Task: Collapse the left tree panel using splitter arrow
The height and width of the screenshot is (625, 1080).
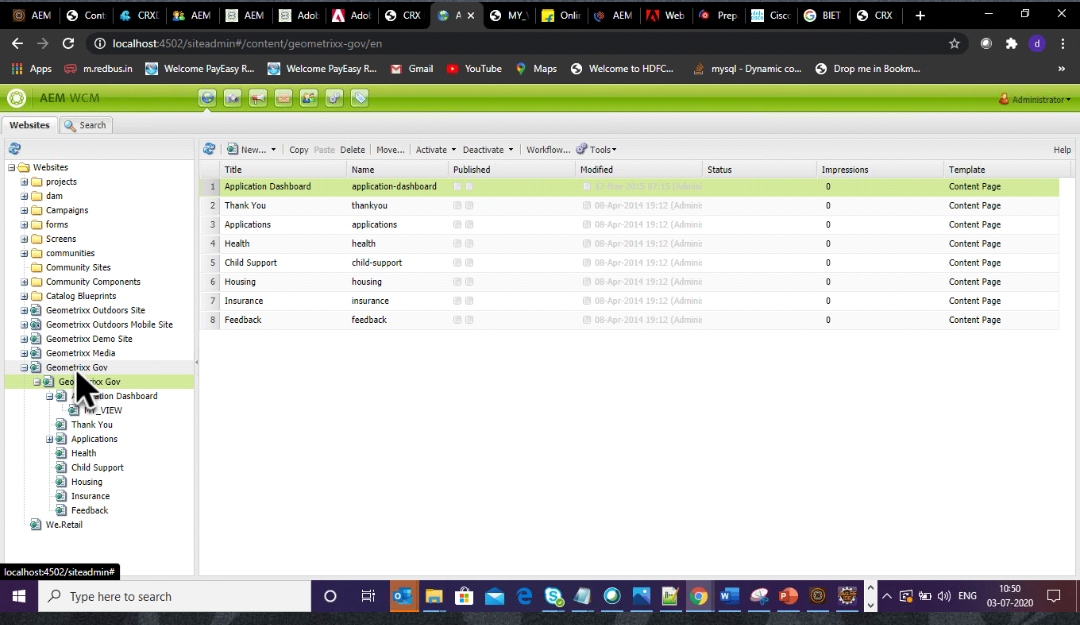Action: [196, 361]
